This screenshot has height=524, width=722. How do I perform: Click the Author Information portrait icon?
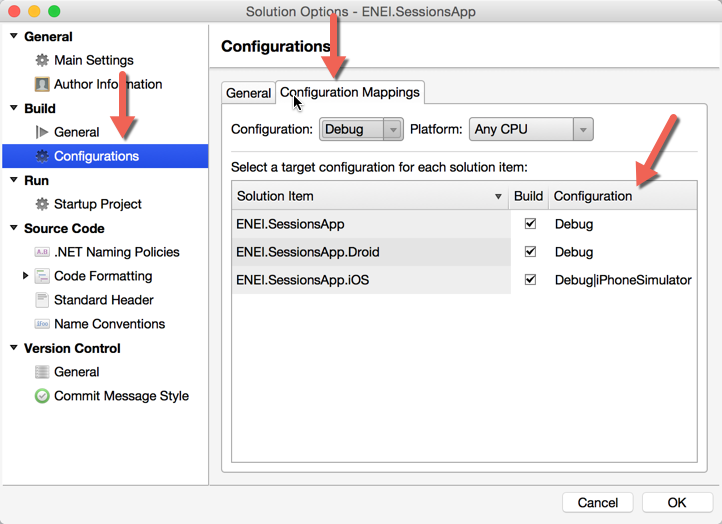[x=42, y=84]
